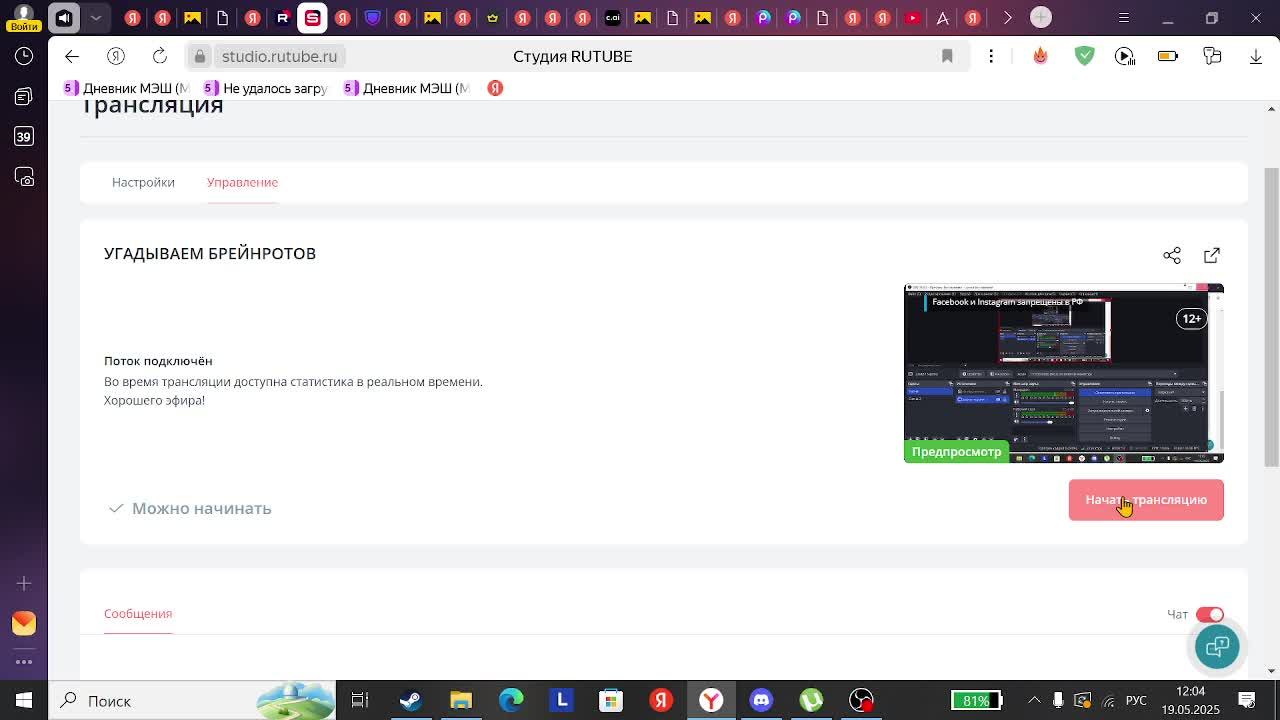Open uTorrent from the taskbar
Screen dimensions: 1280x720
811,701
